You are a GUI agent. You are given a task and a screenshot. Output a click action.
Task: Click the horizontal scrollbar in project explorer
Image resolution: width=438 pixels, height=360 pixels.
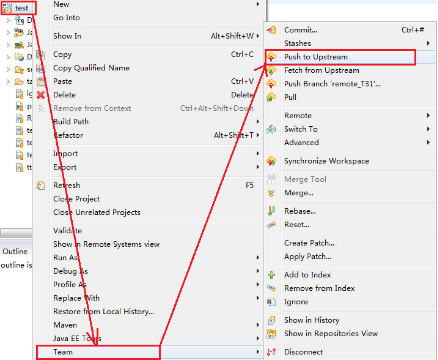pyautogui.click(x=16, y=232)
